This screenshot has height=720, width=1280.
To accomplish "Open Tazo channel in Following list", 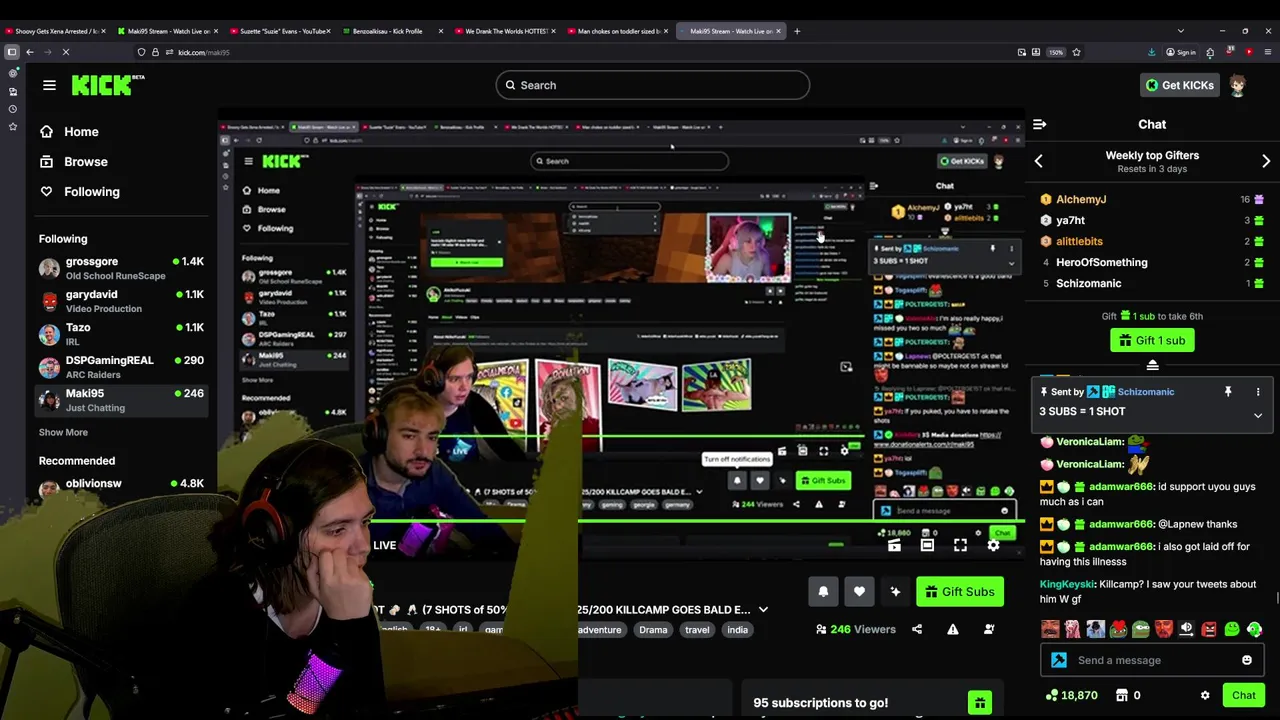I will [121, 334].
